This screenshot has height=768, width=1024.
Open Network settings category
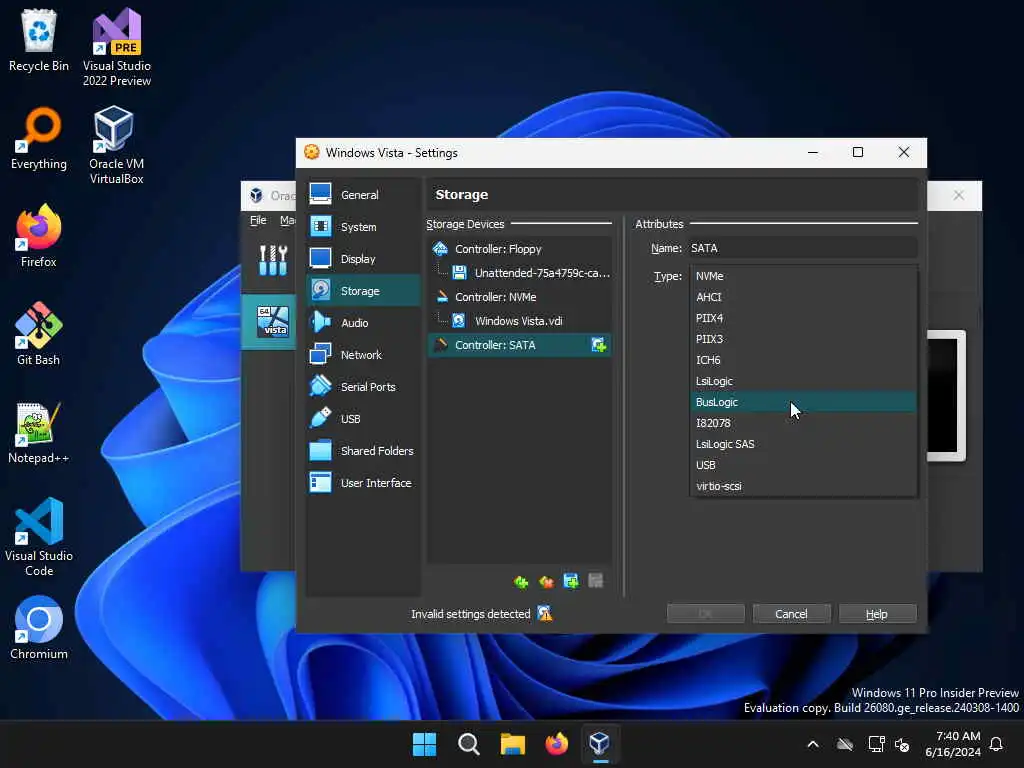coord(363,355)
